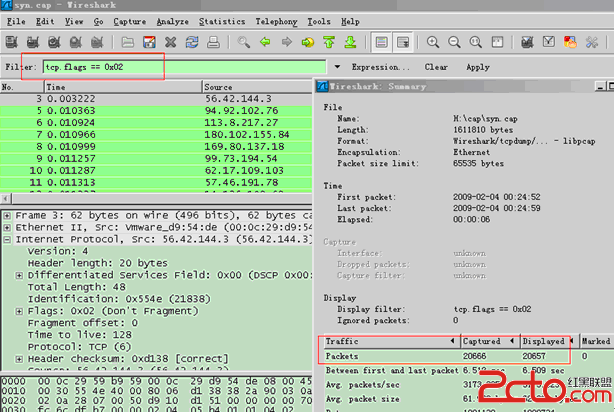Stop the running capture icon
Screen dimensions: 615x413
click(x=76, y=42)
